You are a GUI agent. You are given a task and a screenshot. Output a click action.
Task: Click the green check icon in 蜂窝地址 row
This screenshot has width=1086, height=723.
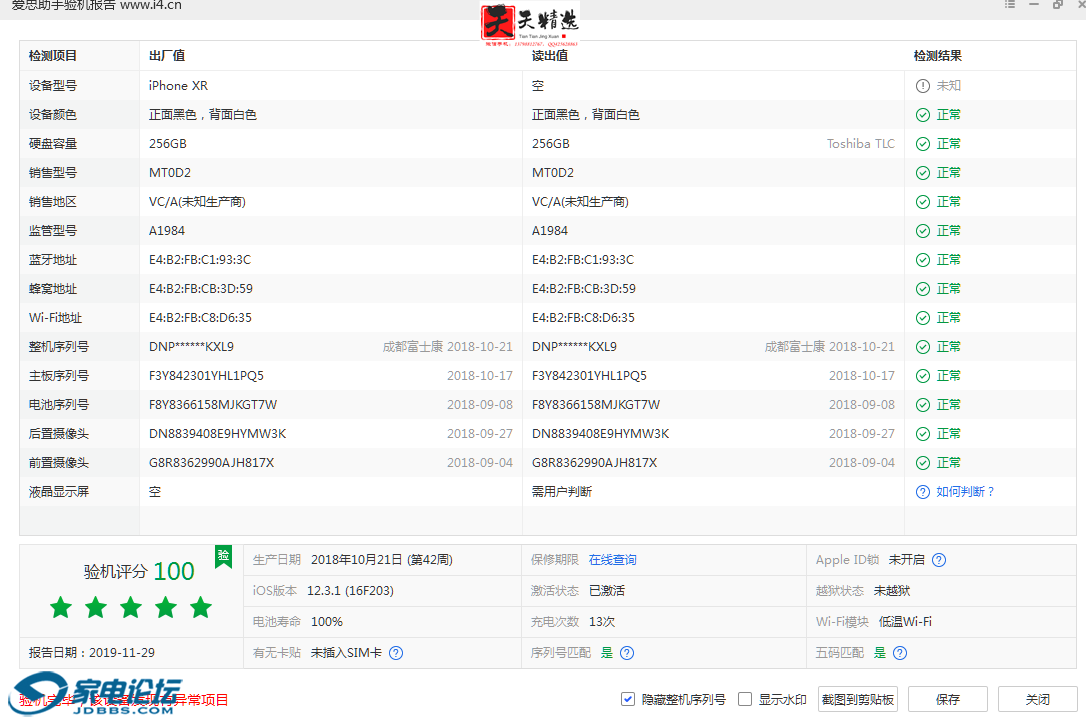pos(923,289)
